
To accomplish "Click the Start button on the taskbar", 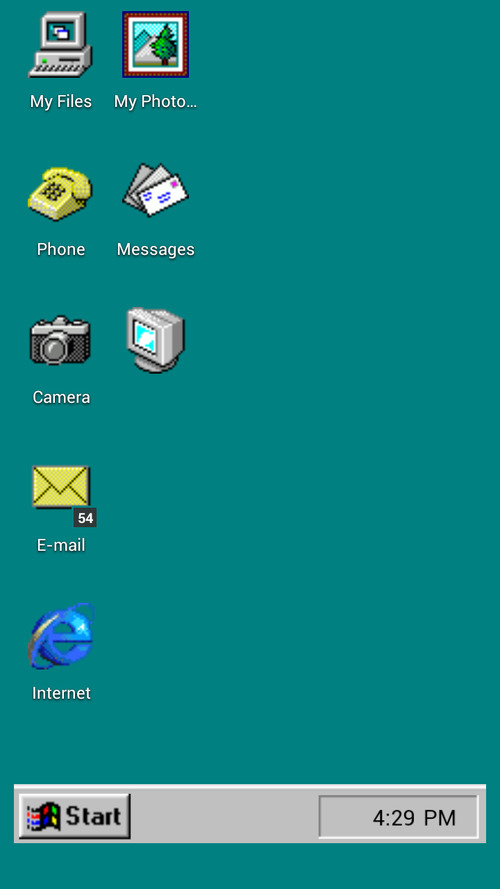I will pyautogui.click(x=74, y=816).
